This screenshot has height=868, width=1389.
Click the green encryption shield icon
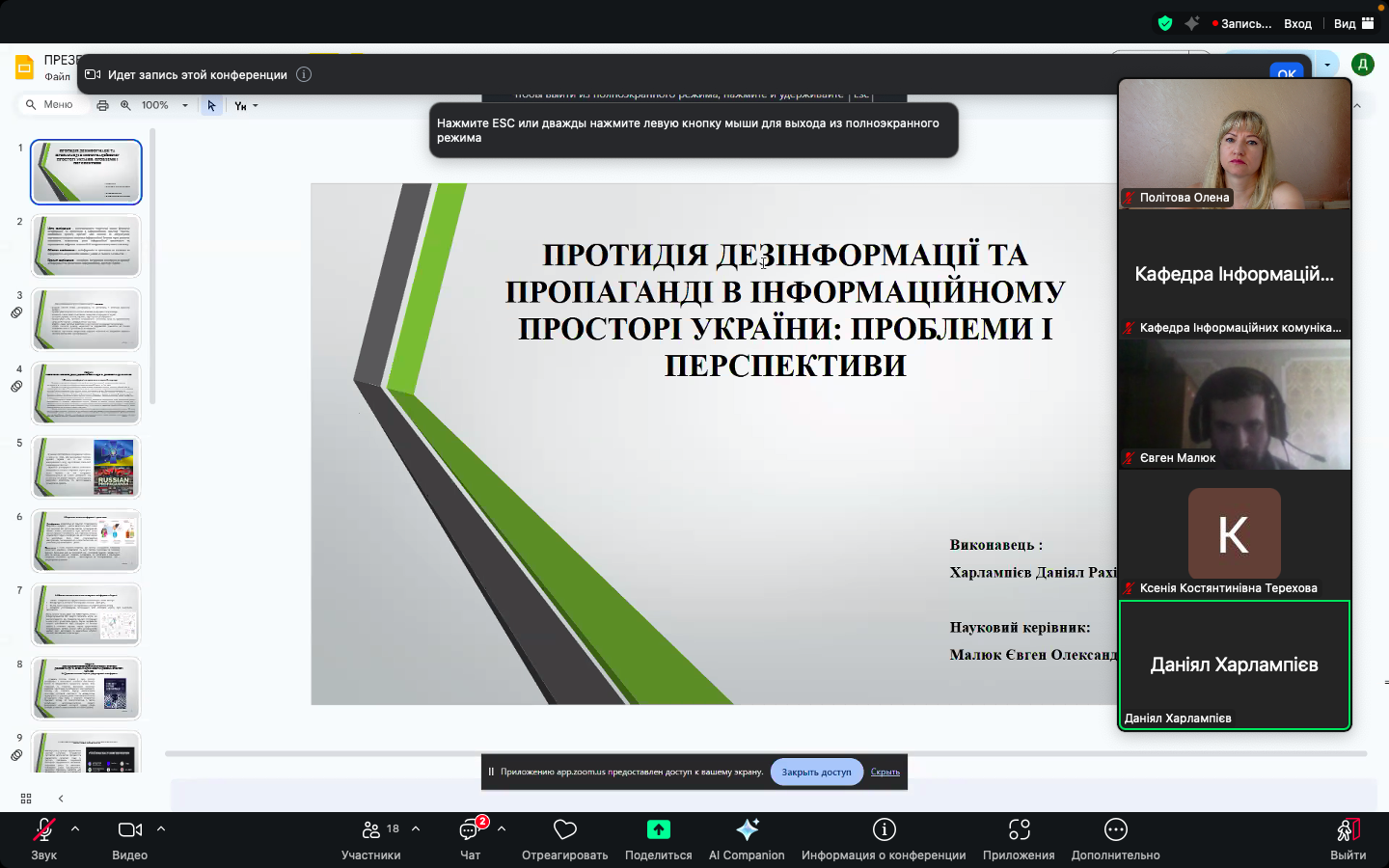pyautogui.click(x=1165, y=23)
